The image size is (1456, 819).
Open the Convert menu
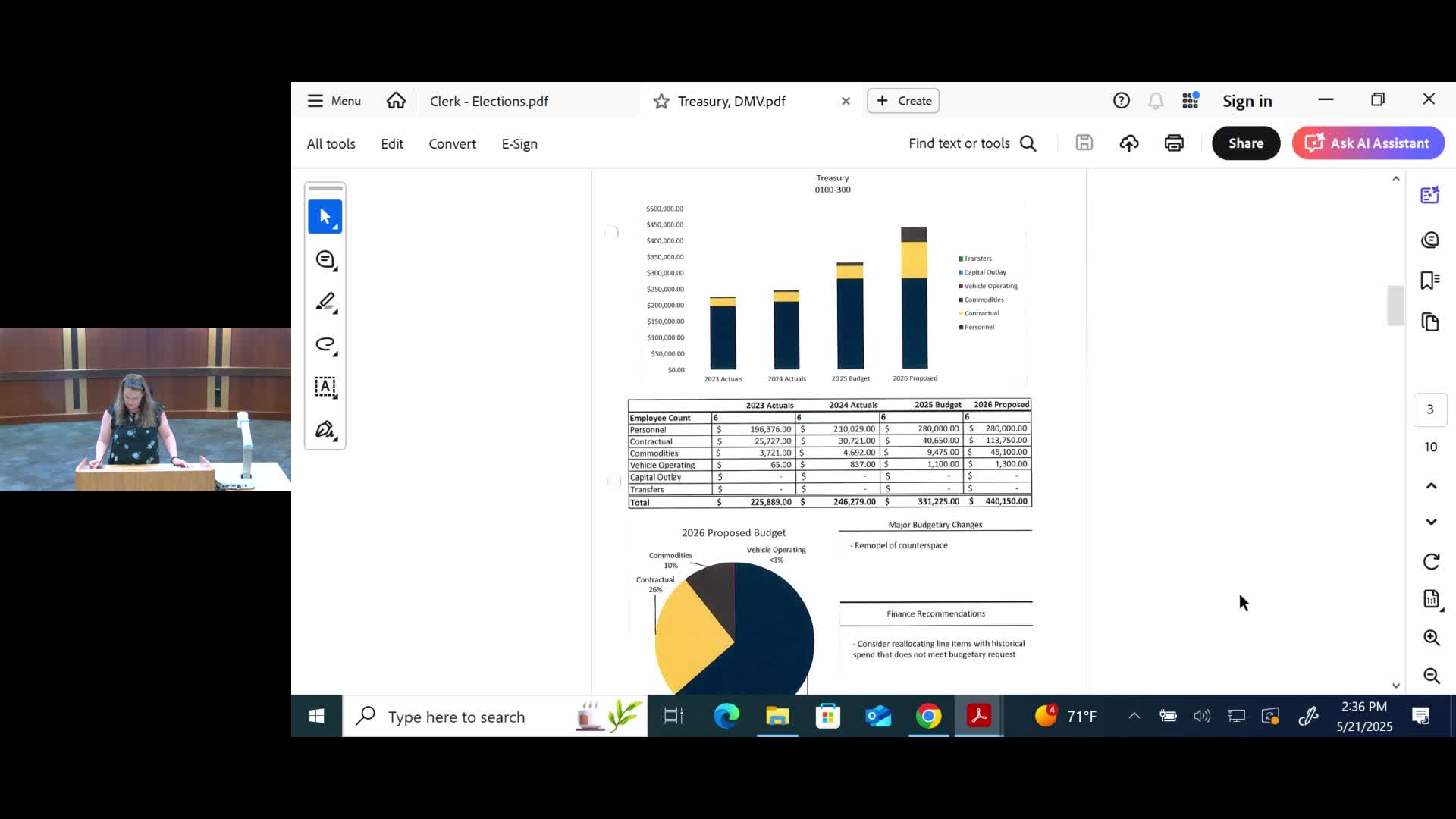point(452,143)
